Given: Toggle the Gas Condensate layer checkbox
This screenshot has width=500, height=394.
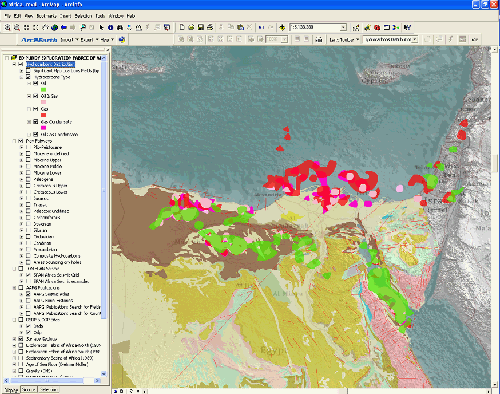Looking at the screenshot, I should pos(36,122).
